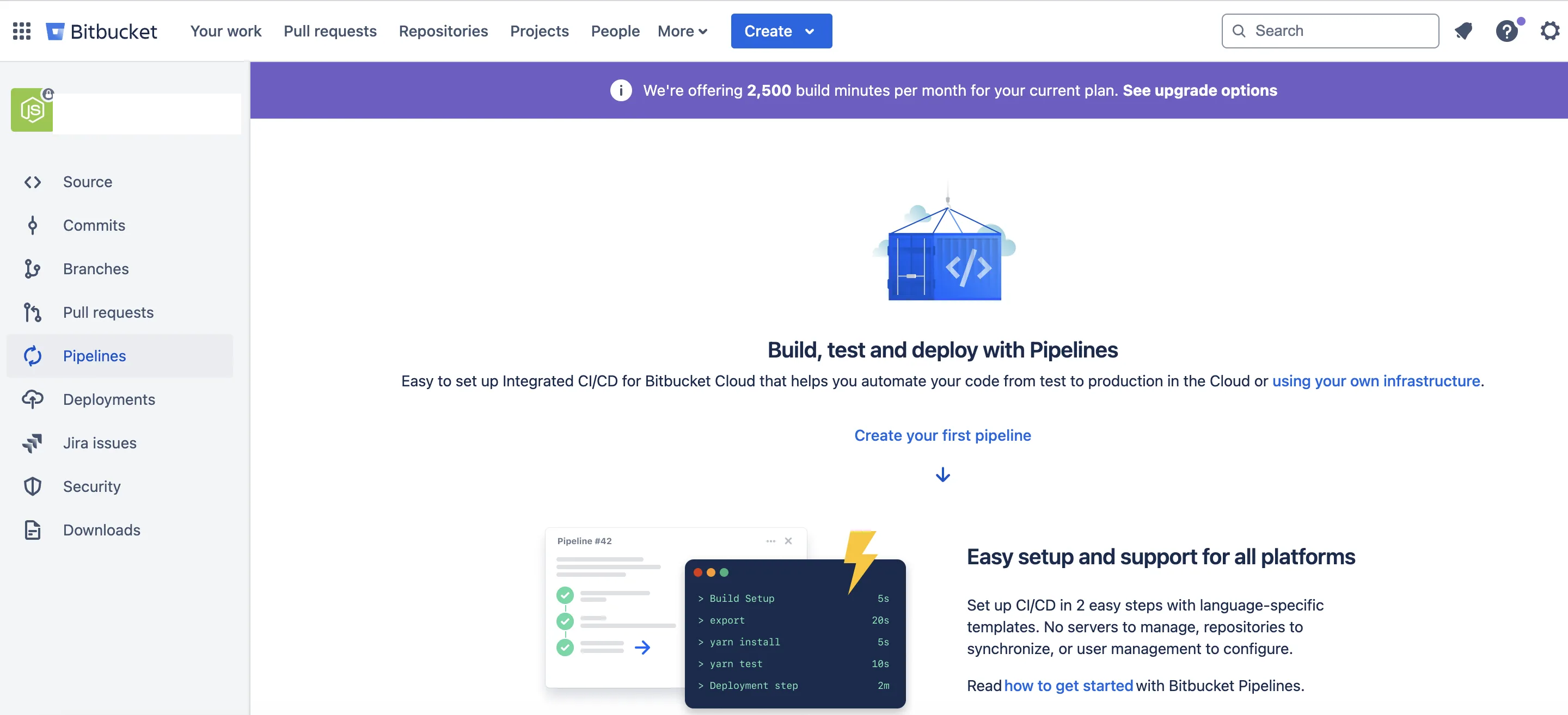The width and height of the screenshot is (1568, 715).
Task: Select Branches in the sidebar
Action: pos(120,269)
